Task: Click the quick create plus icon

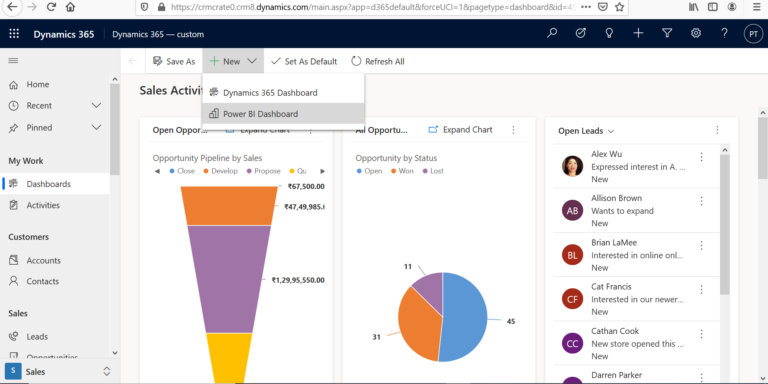Action: [x=638, y=33]
